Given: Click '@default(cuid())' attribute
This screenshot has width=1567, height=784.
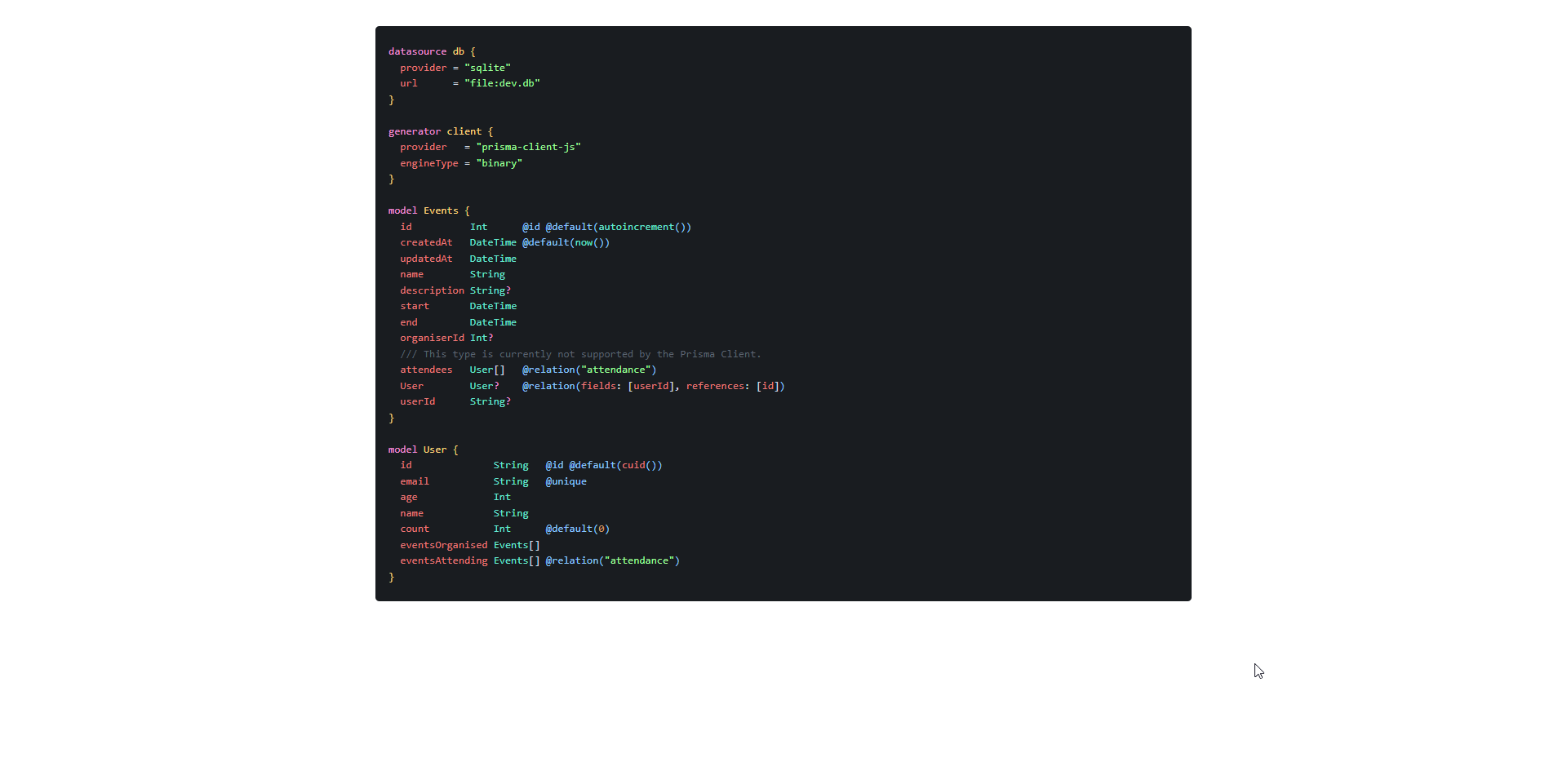Looking at the screenshot, I should (616, 465).
